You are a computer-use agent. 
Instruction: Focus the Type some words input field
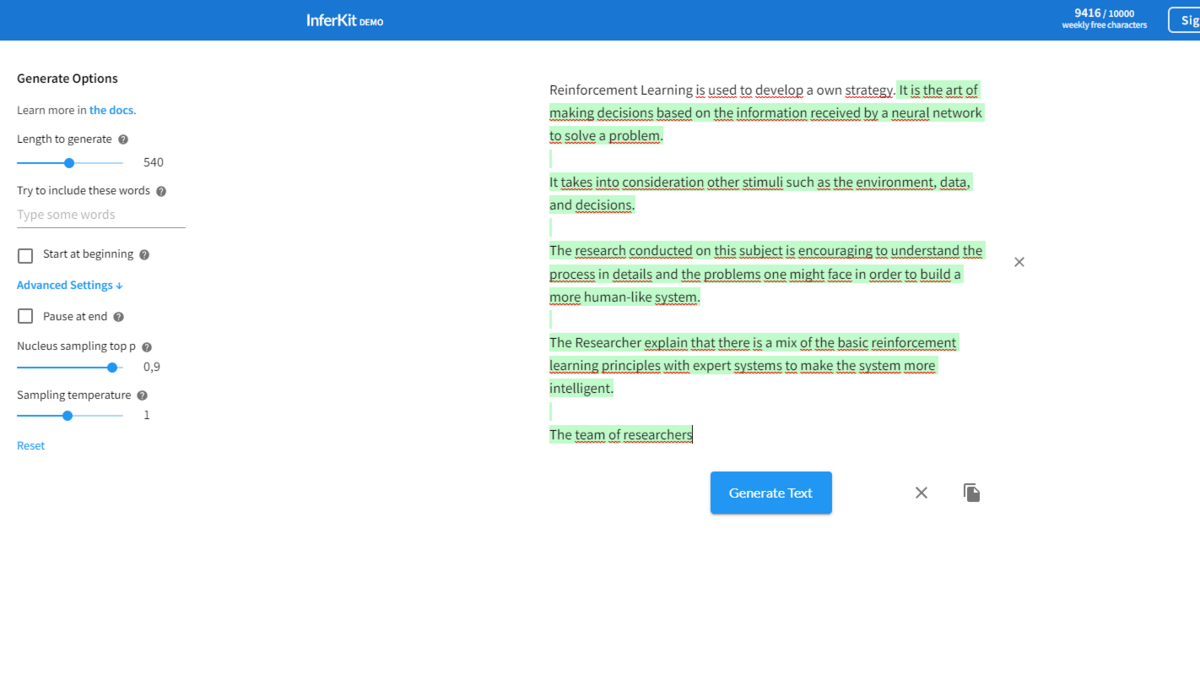tap(100, 215)
